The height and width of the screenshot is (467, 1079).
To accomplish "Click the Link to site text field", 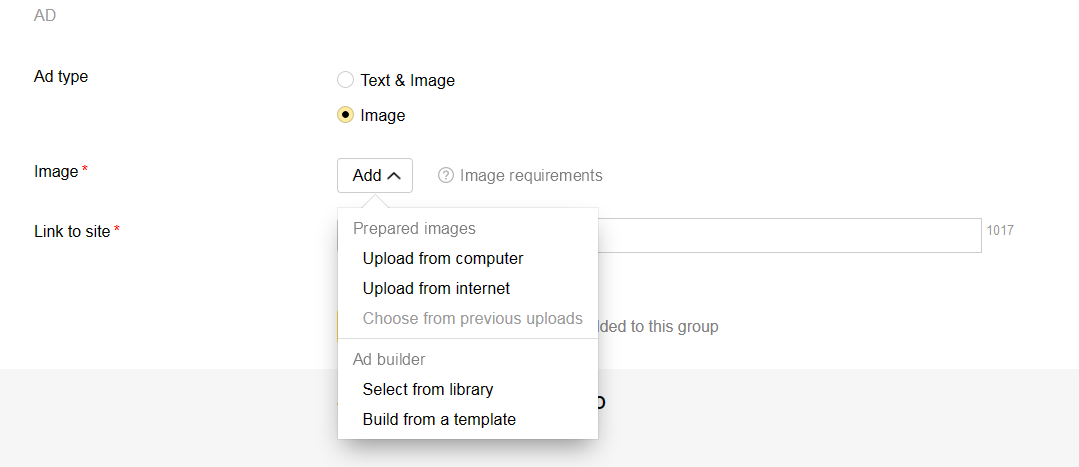I will coord(790,235).
